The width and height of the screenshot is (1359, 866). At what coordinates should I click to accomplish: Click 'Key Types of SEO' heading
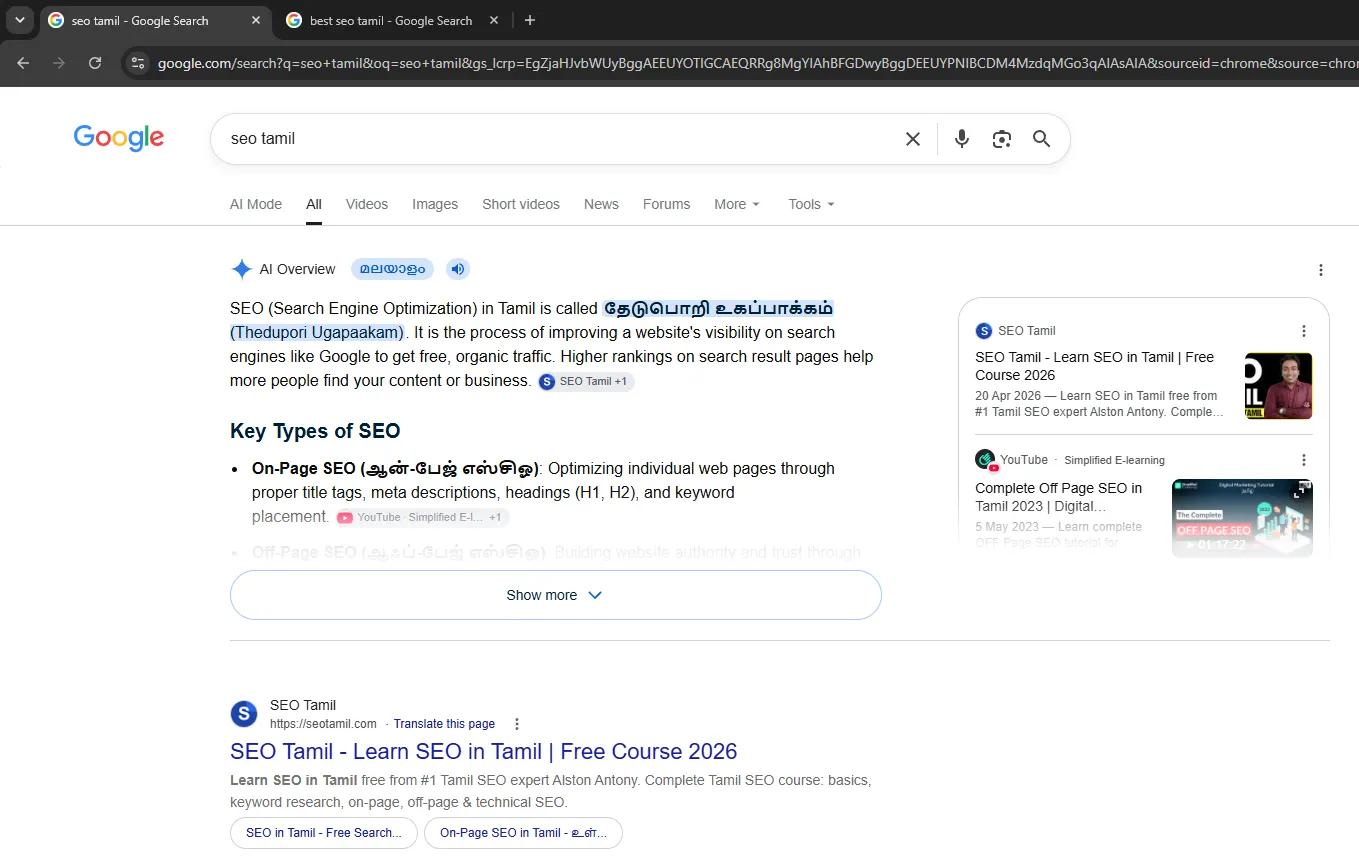click(x=315, y=431)
